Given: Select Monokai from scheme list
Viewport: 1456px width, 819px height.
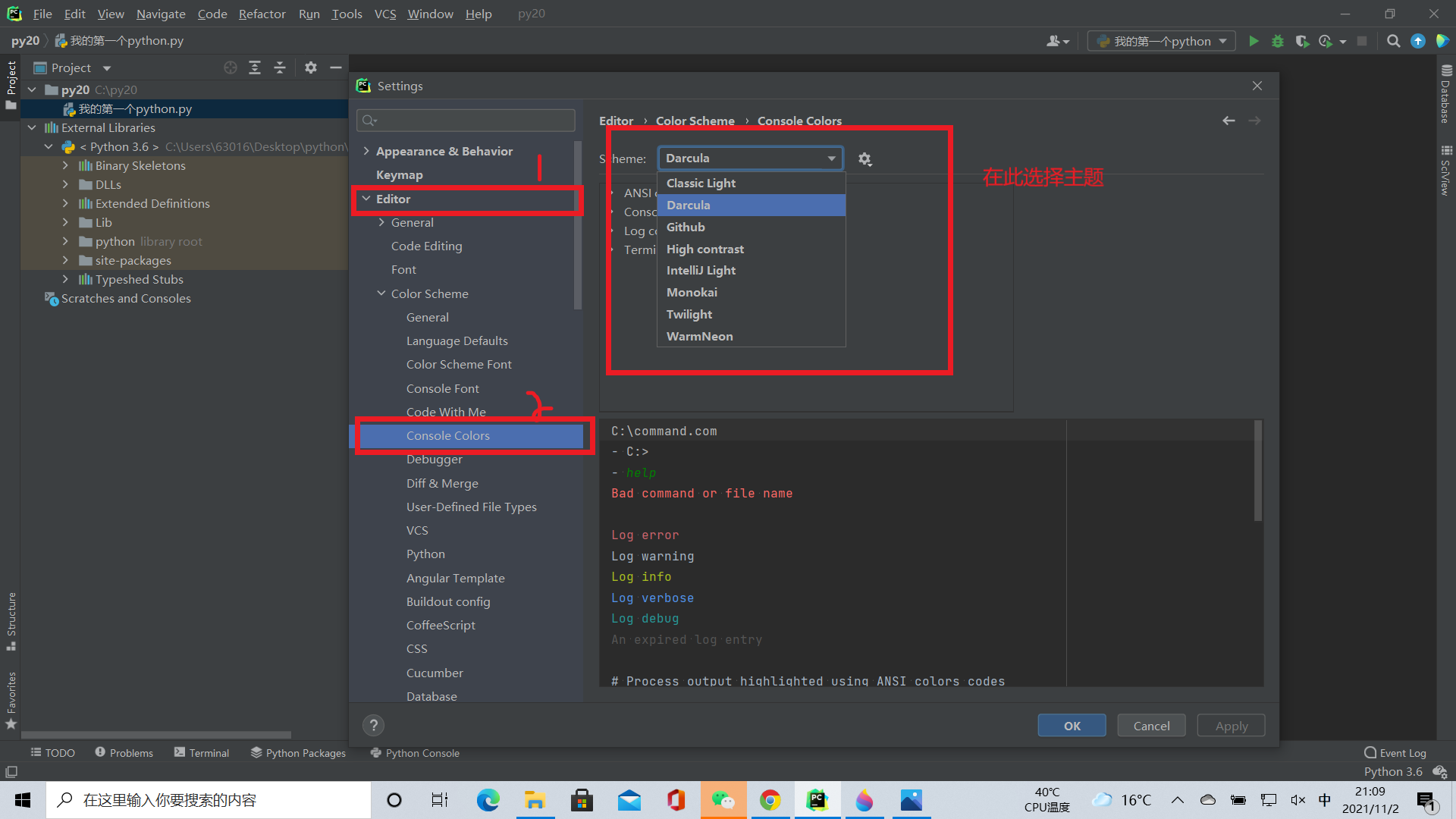Looking at the screenshot, I should click(692, 292).
